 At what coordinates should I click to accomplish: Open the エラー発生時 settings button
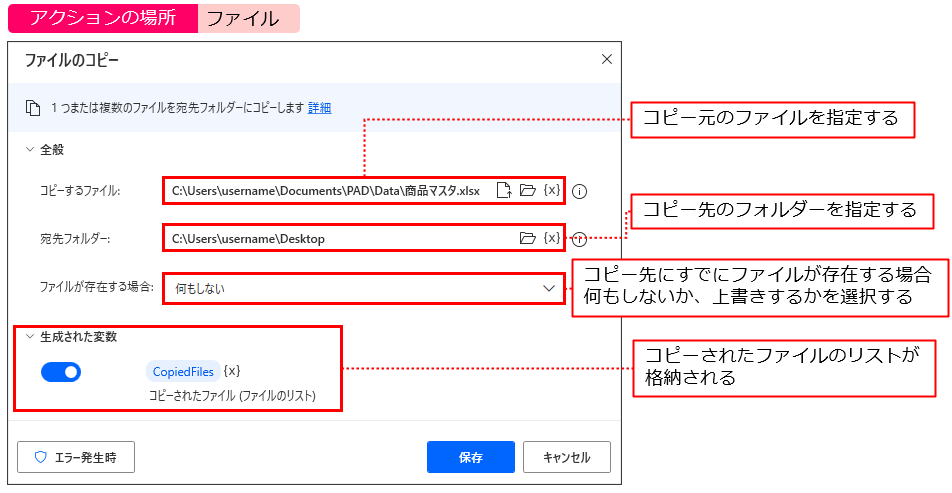coord(76,457)
